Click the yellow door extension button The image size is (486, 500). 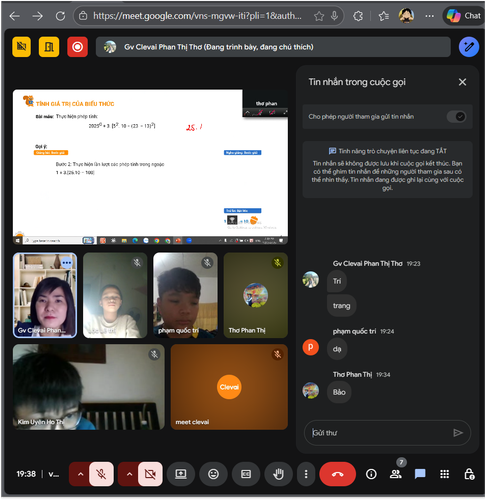[49, 47]
